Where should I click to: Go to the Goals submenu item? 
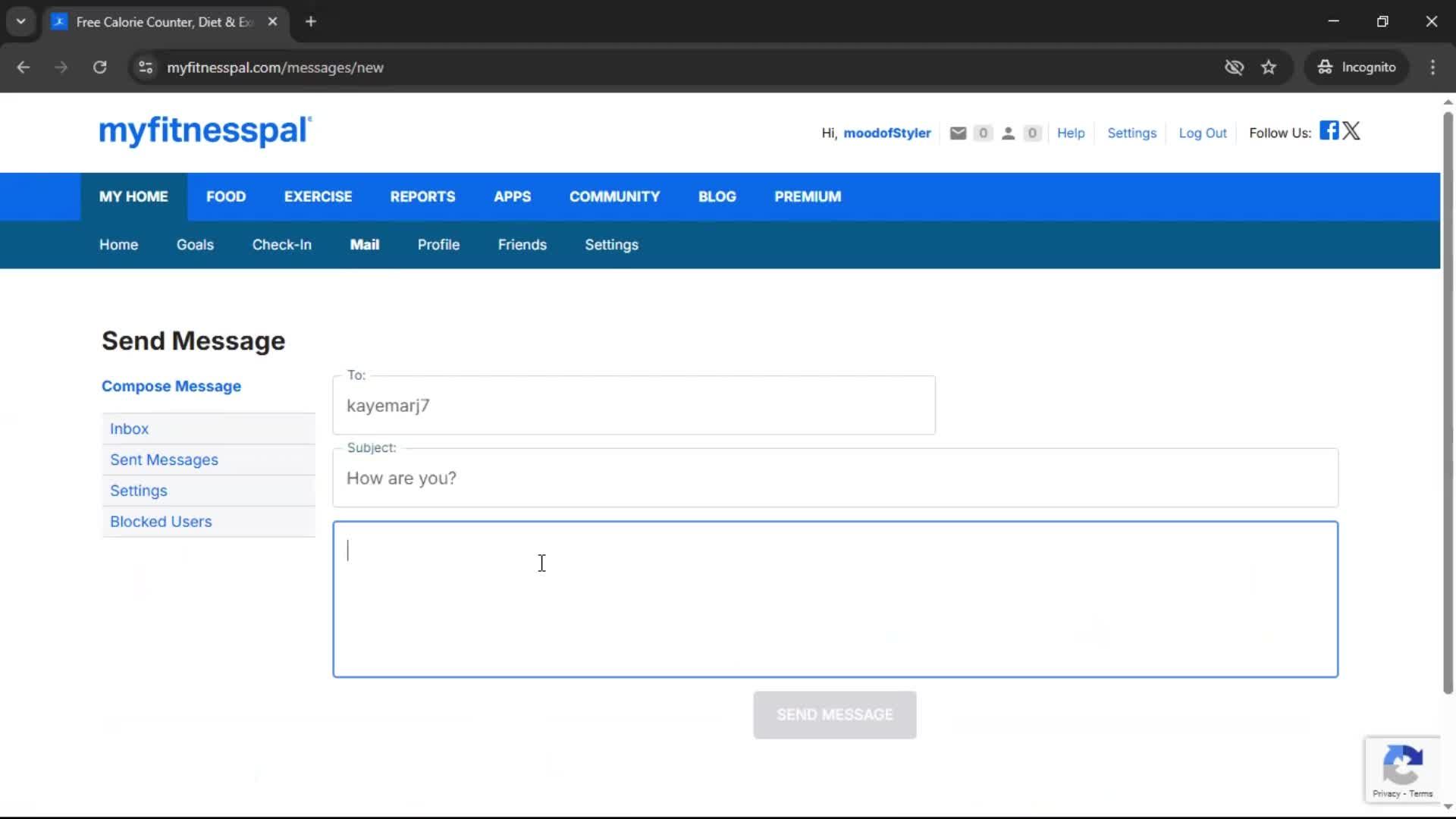(195, 245)
